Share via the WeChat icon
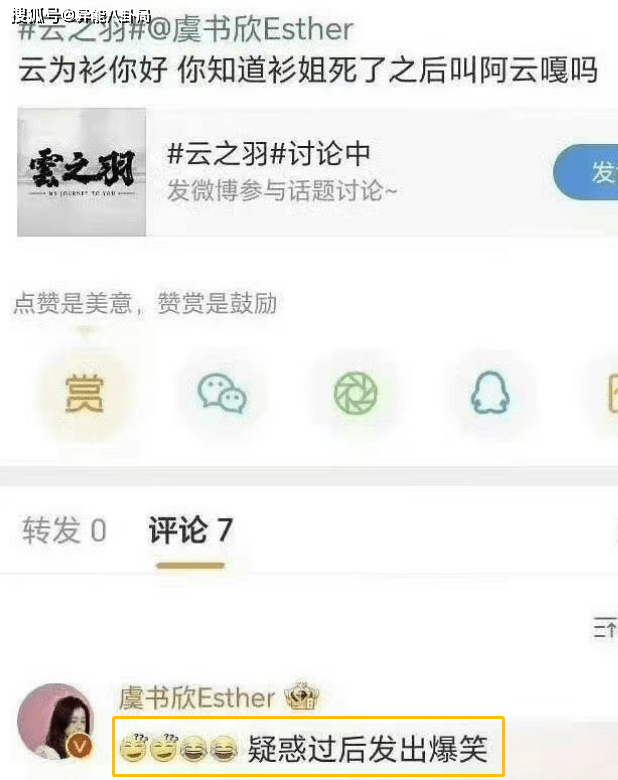 pos(222,393)
